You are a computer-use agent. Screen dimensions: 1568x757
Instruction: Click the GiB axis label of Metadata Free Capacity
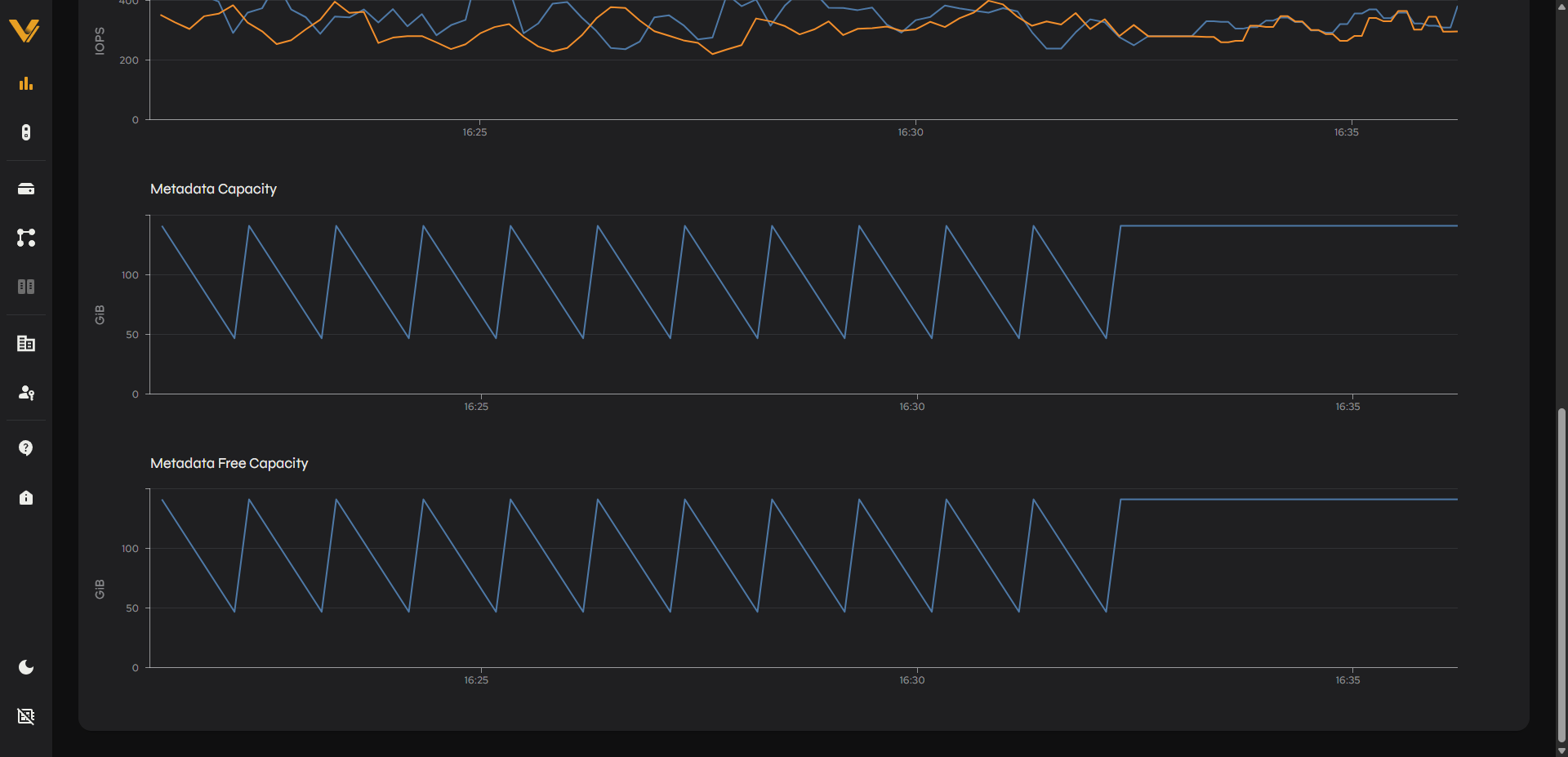[x=100, y=589]
